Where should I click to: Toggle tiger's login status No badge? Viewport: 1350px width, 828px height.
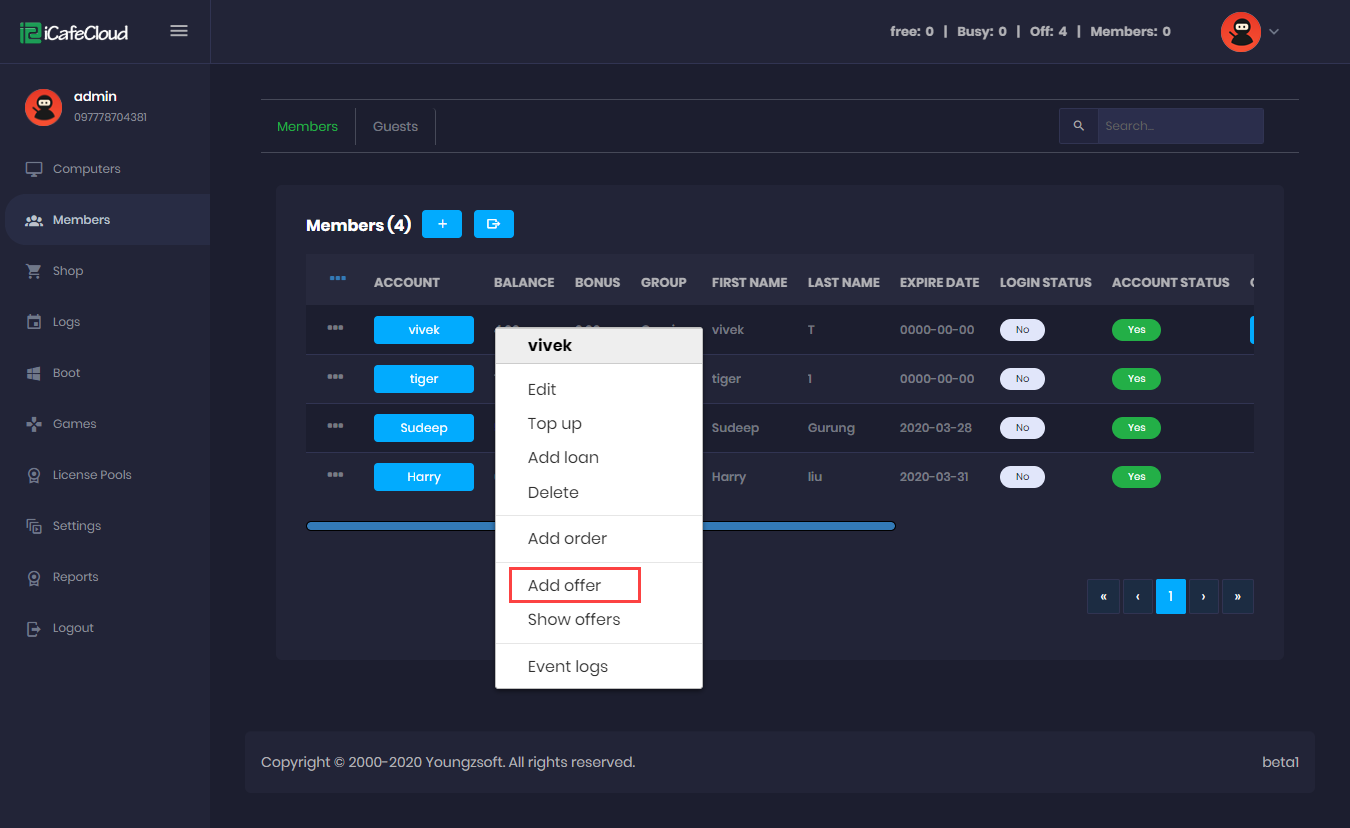(x=1022, y=379)
